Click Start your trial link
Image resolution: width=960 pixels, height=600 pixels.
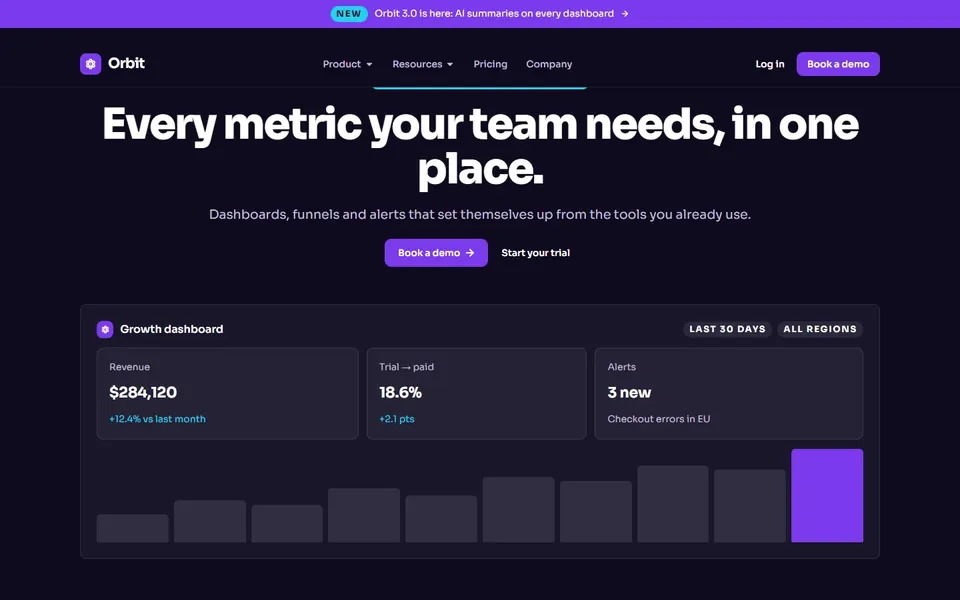(x=536, y=253)
